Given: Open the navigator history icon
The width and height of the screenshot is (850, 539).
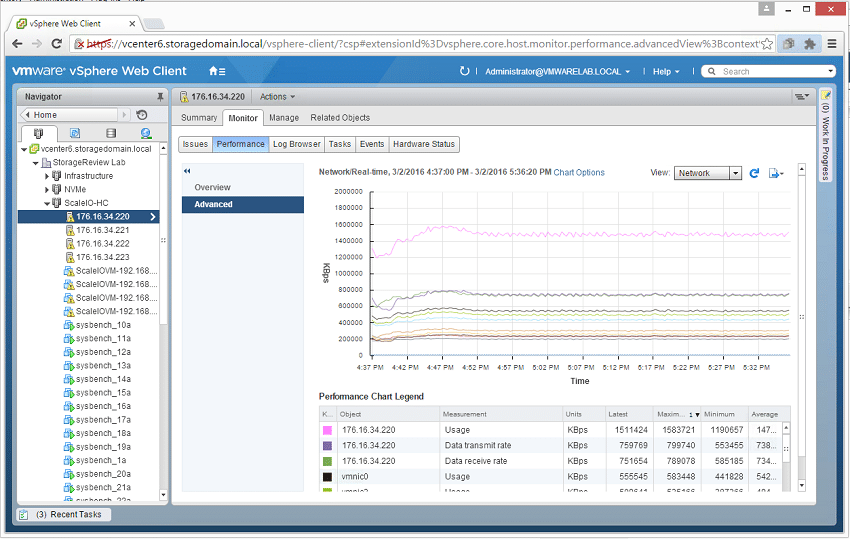Looking at the screenshot, I should coord(142,115).
